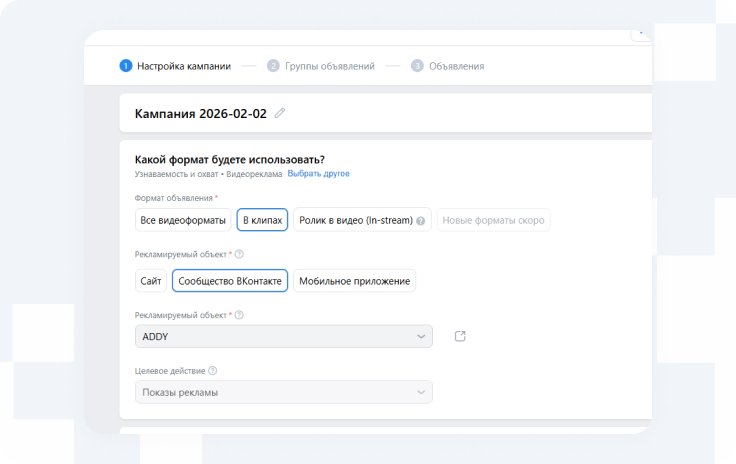Choose Мобильное приложение as the advertised object

(x=354, y=281)
